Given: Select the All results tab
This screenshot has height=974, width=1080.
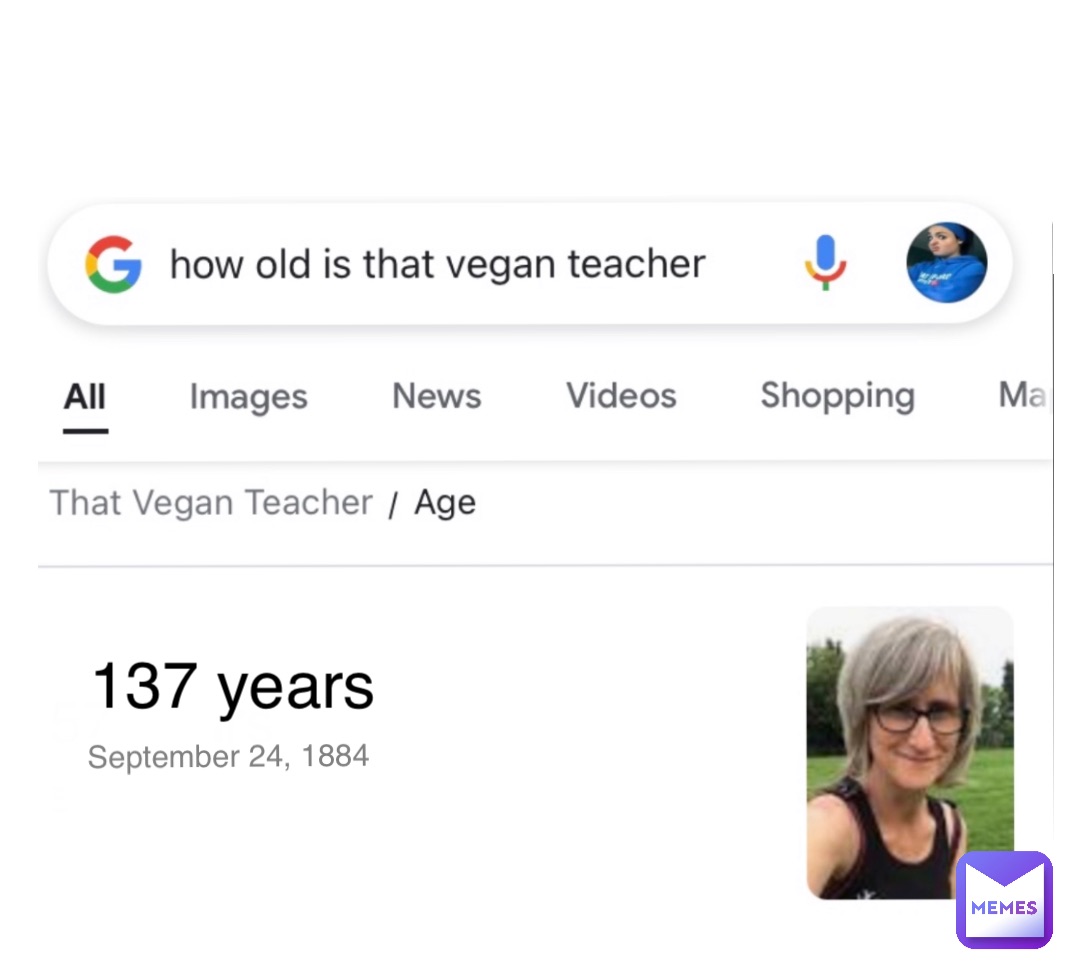Looking at the screenshot, I should [85, 397].
